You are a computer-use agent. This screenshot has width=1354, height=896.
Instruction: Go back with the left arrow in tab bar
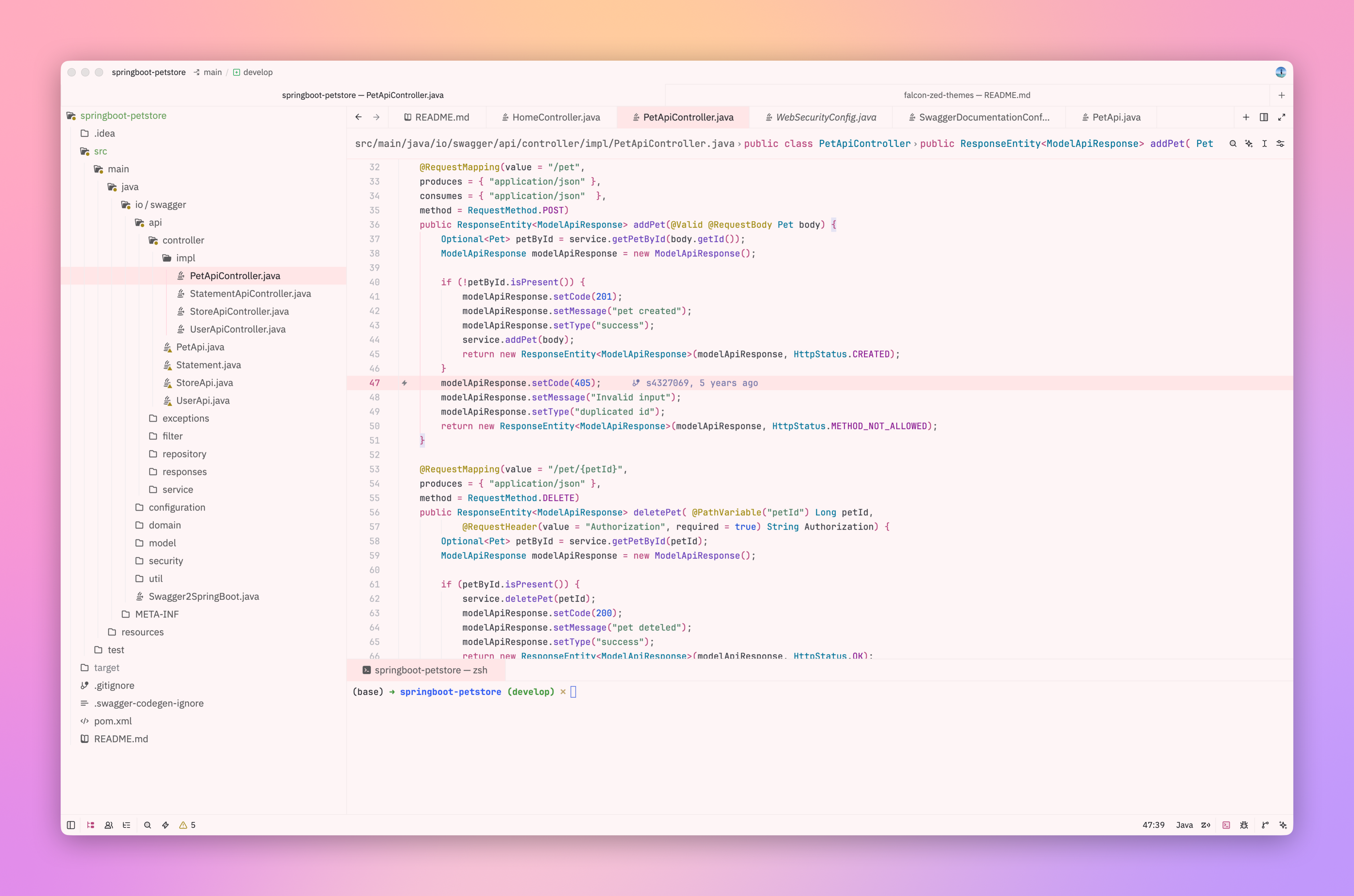point(358,117)
